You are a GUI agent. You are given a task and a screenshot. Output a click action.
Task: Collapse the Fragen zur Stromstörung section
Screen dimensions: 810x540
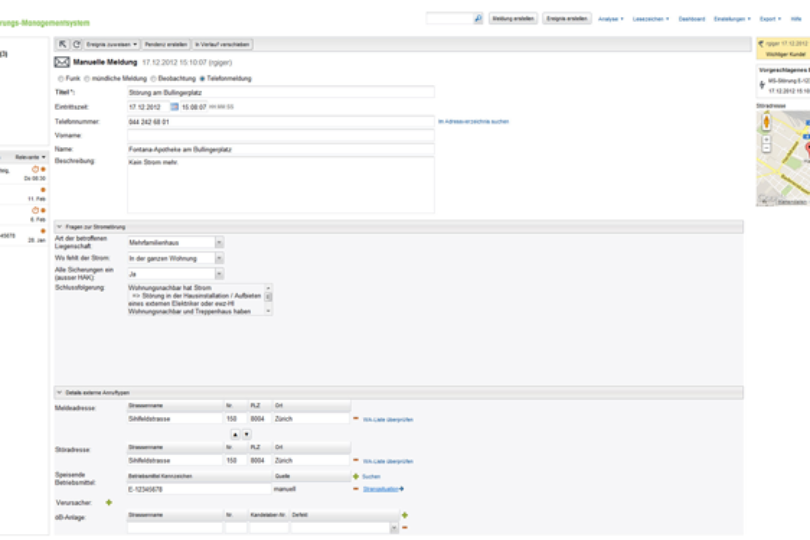coord(59,227)
